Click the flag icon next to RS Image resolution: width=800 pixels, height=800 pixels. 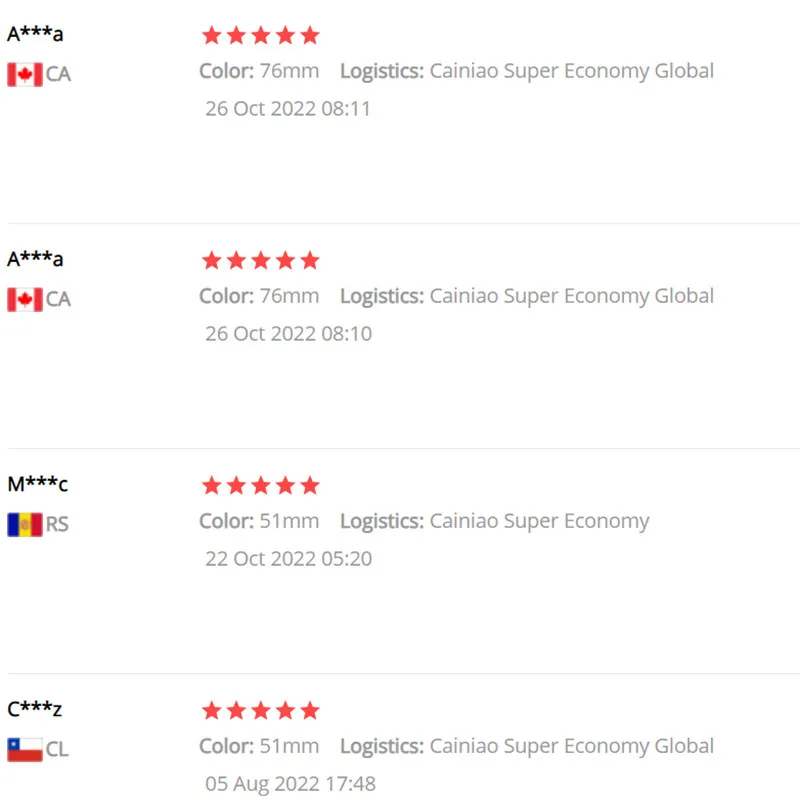pyautogui.click(x=25, y=524)
